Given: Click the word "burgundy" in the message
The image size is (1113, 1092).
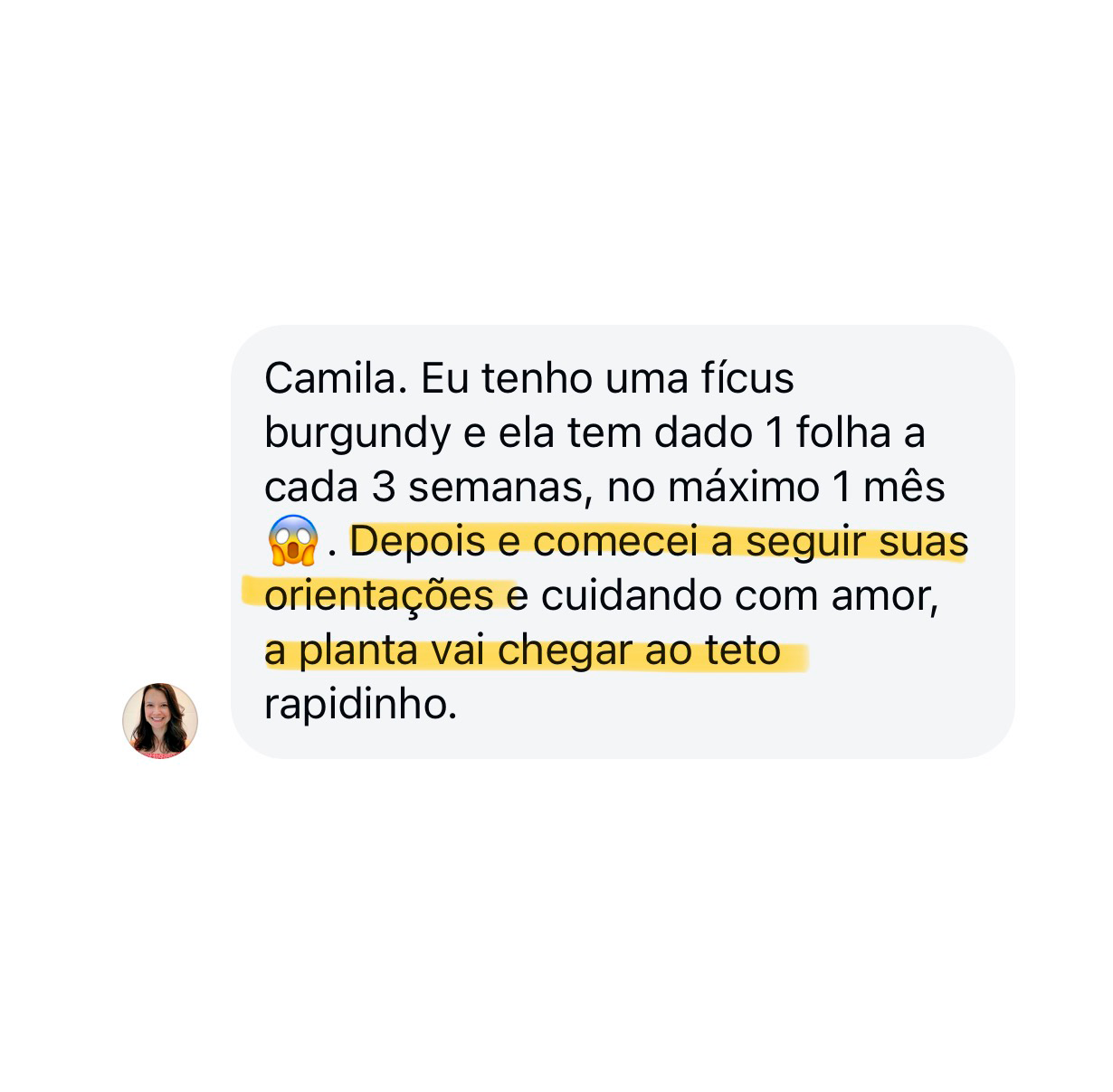Looking at the screenshot, I should 357,434.
